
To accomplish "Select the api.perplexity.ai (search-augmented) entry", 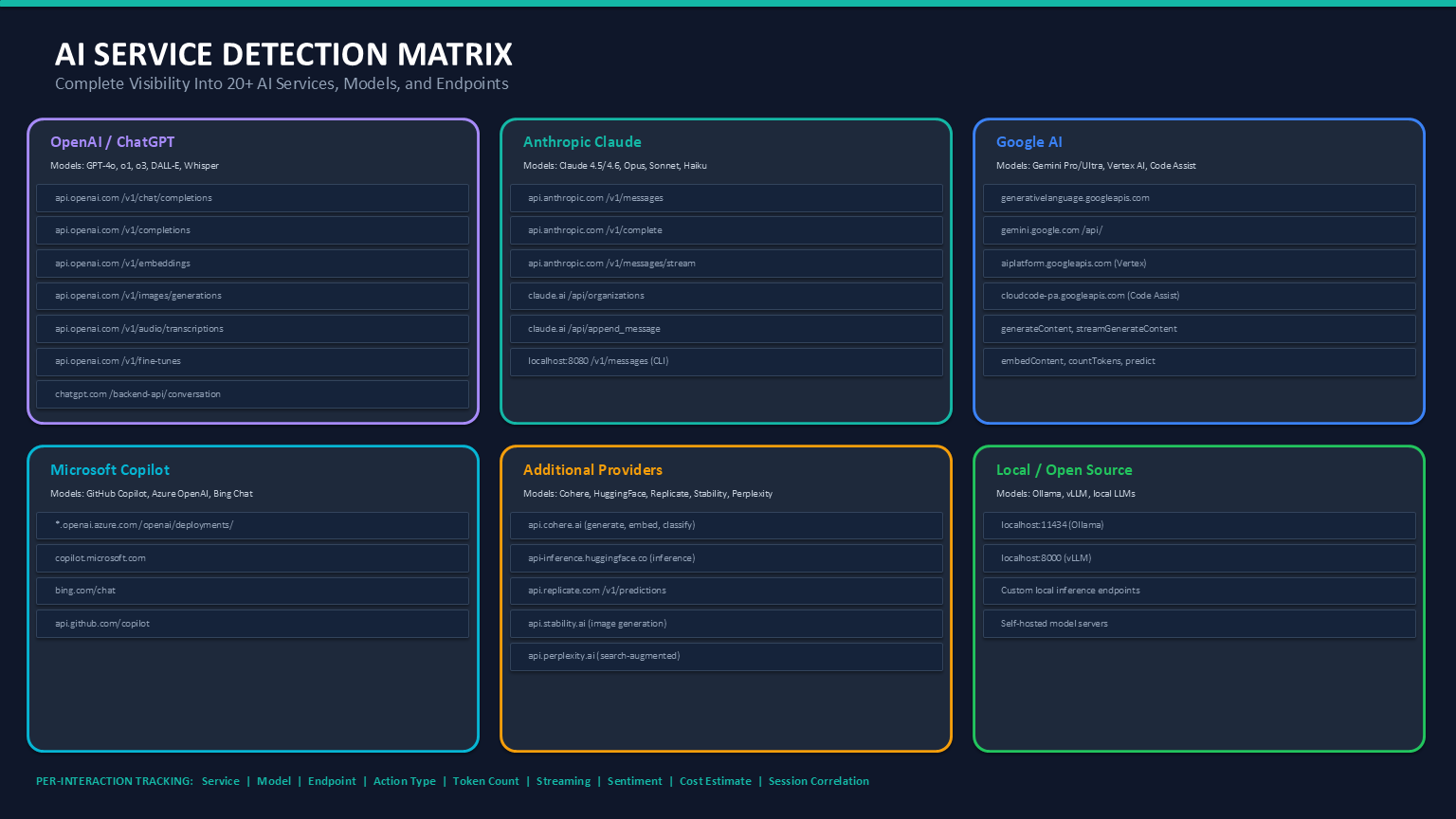I will point(725,656).
